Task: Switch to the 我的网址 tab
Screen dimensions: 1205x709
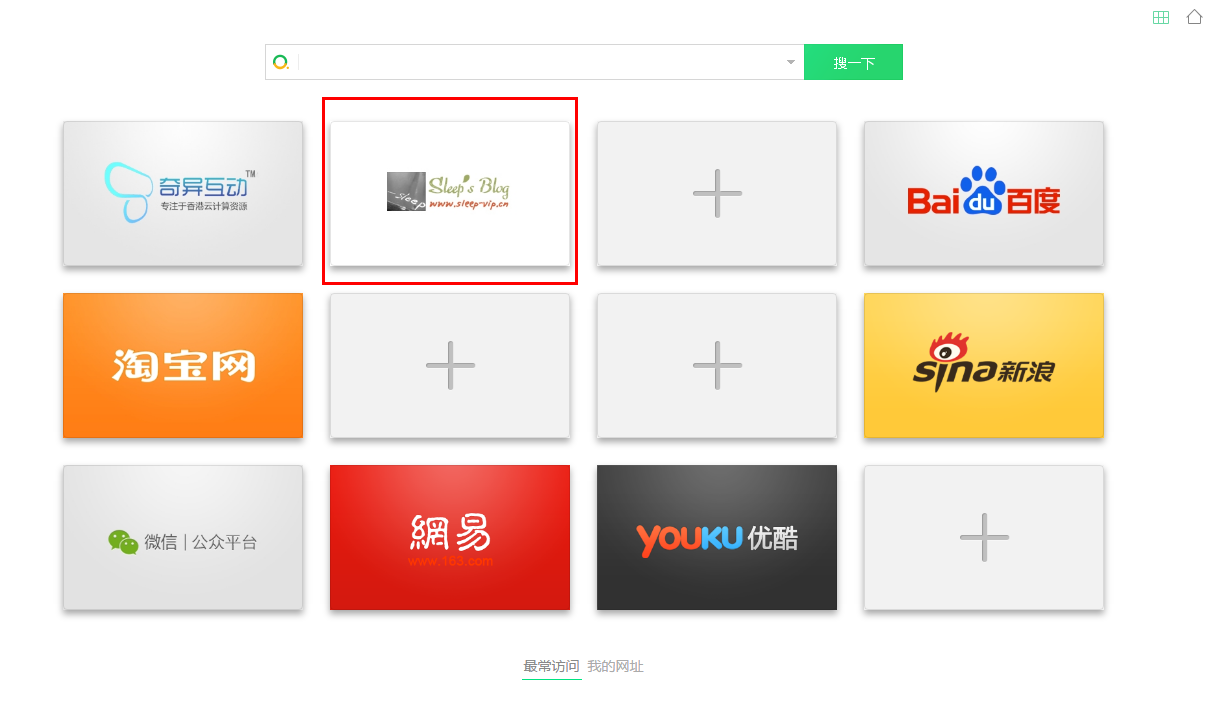Action: click(615, 666)
